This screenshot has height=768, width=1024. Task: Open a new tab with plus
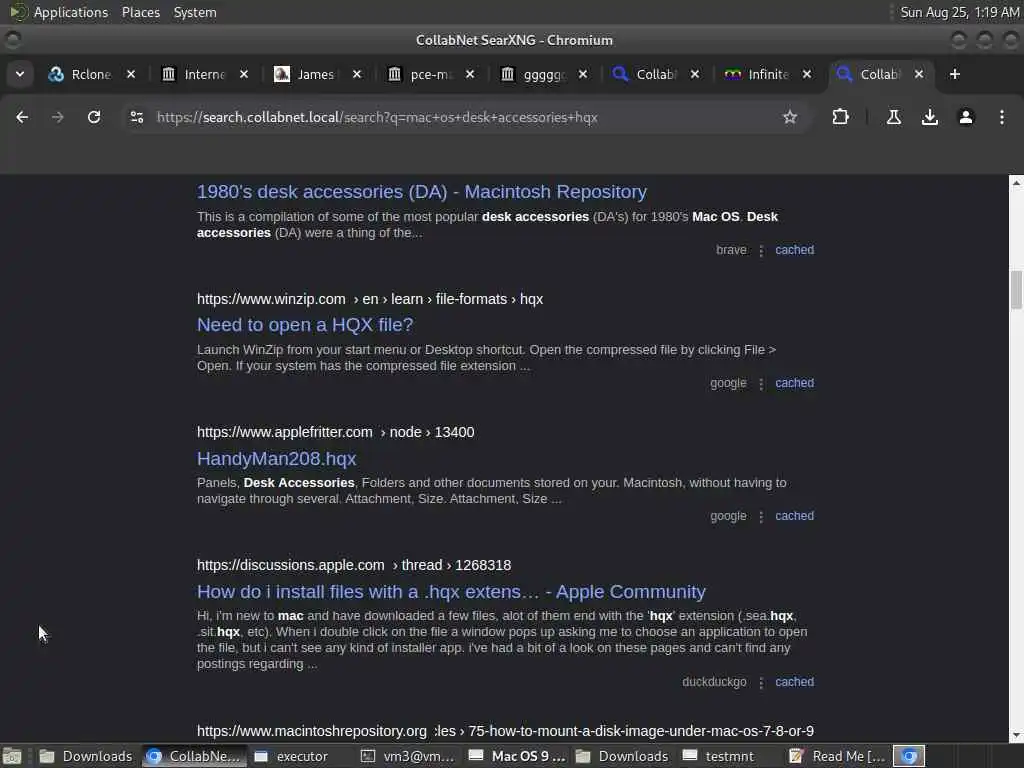click(x=955, y=74)
